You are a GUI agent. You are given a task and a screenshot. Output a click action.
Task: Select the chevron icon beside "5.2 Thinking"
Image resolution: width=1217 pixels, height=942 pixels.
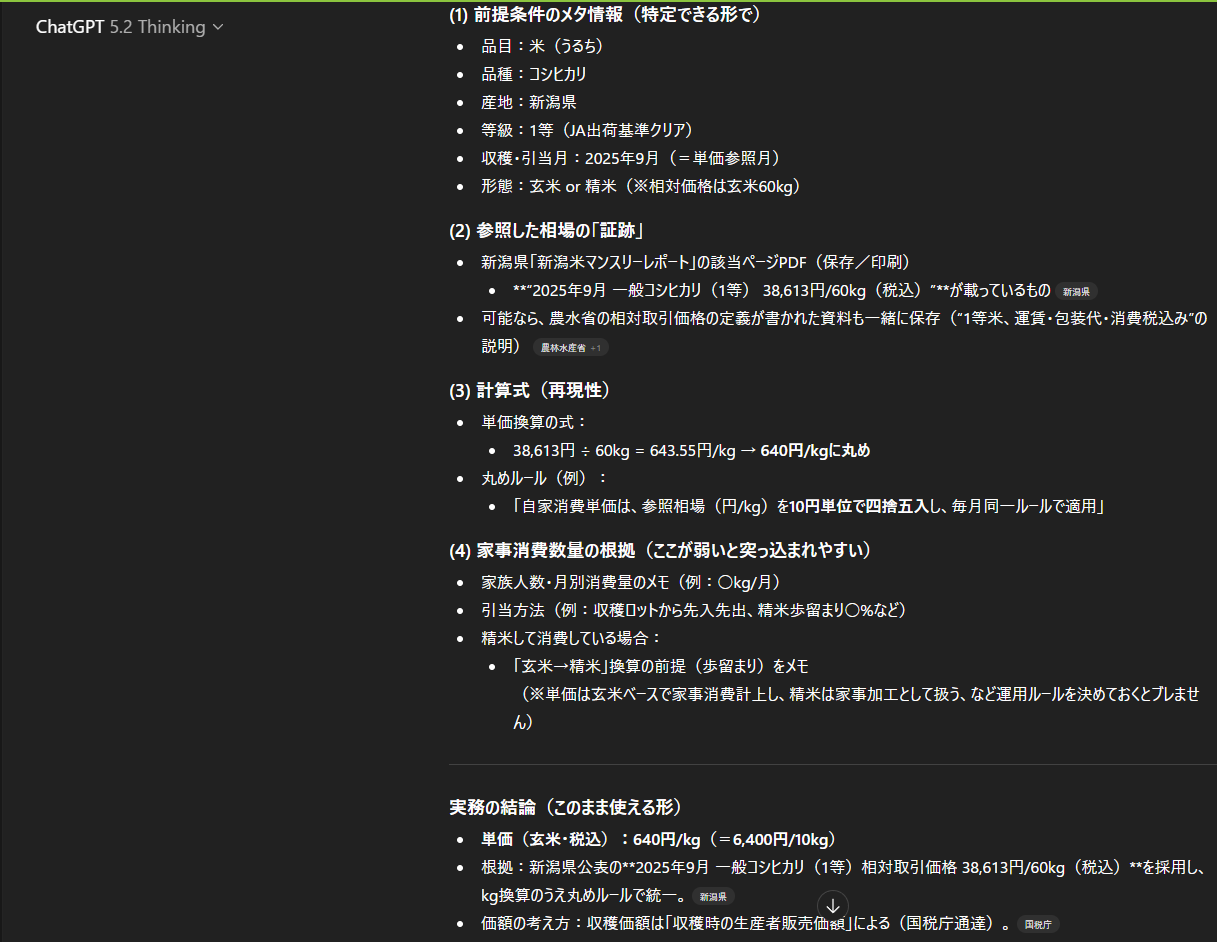[217, 27]
